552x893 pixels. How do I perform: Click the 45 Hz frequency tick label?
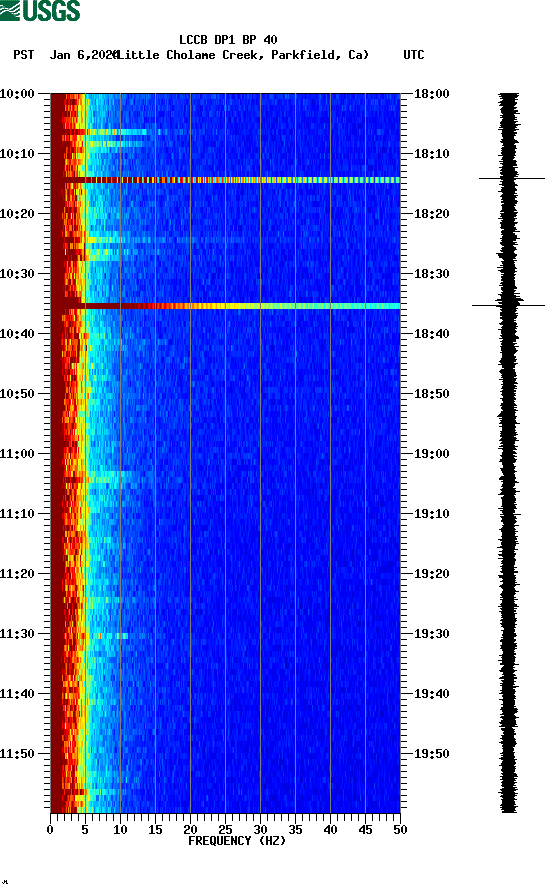point(365,830)
